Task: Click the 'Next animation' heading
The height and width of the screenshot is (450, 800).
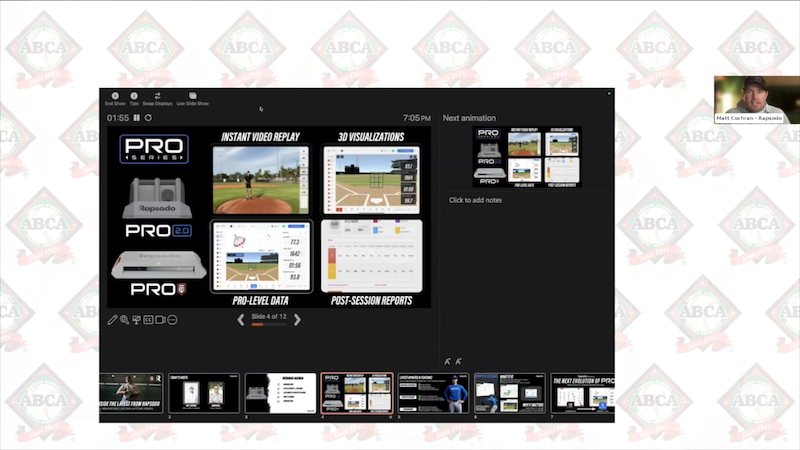Action: 469,118
